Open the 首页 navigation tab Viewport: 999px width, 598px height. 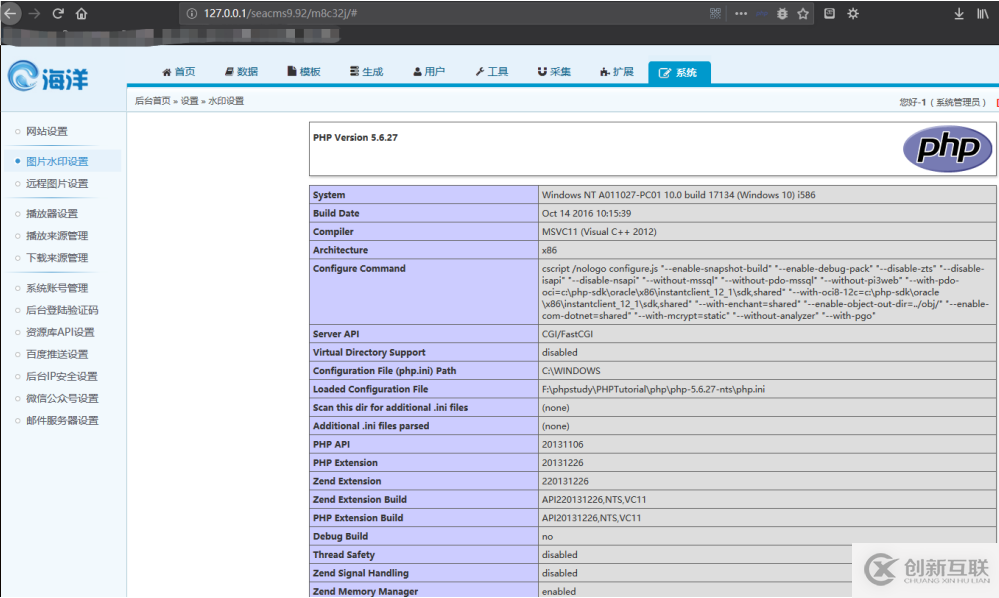coord(179,72)
